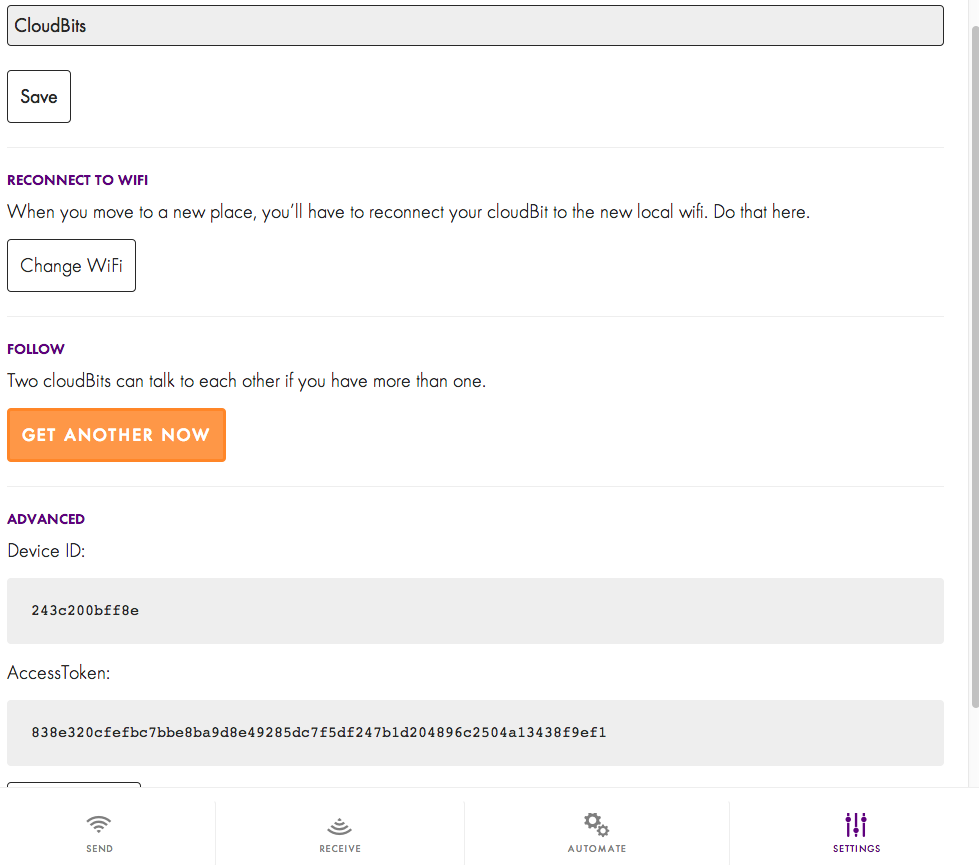The width and height of the screenshot is (979, 865).
Task: Switch to the SEND tab label
Action: 99,849
